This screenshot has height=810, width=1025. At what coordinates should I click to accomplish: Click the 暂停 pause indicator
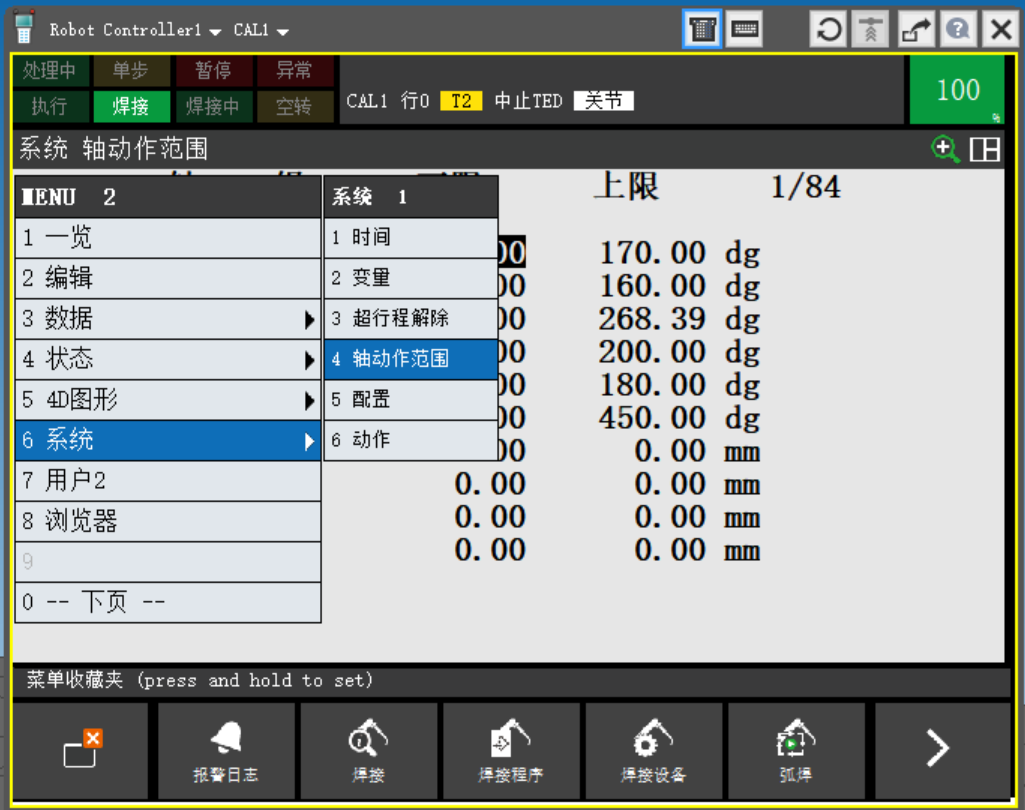pyautogui.click(x=213, y=71)
